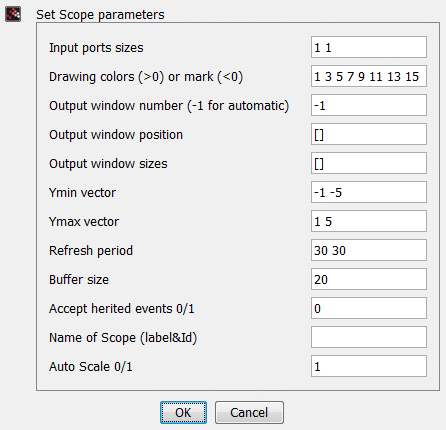The width and height of the screenshot is (446, 430).
Task: Click the Buffer size field
Action: 369,279
